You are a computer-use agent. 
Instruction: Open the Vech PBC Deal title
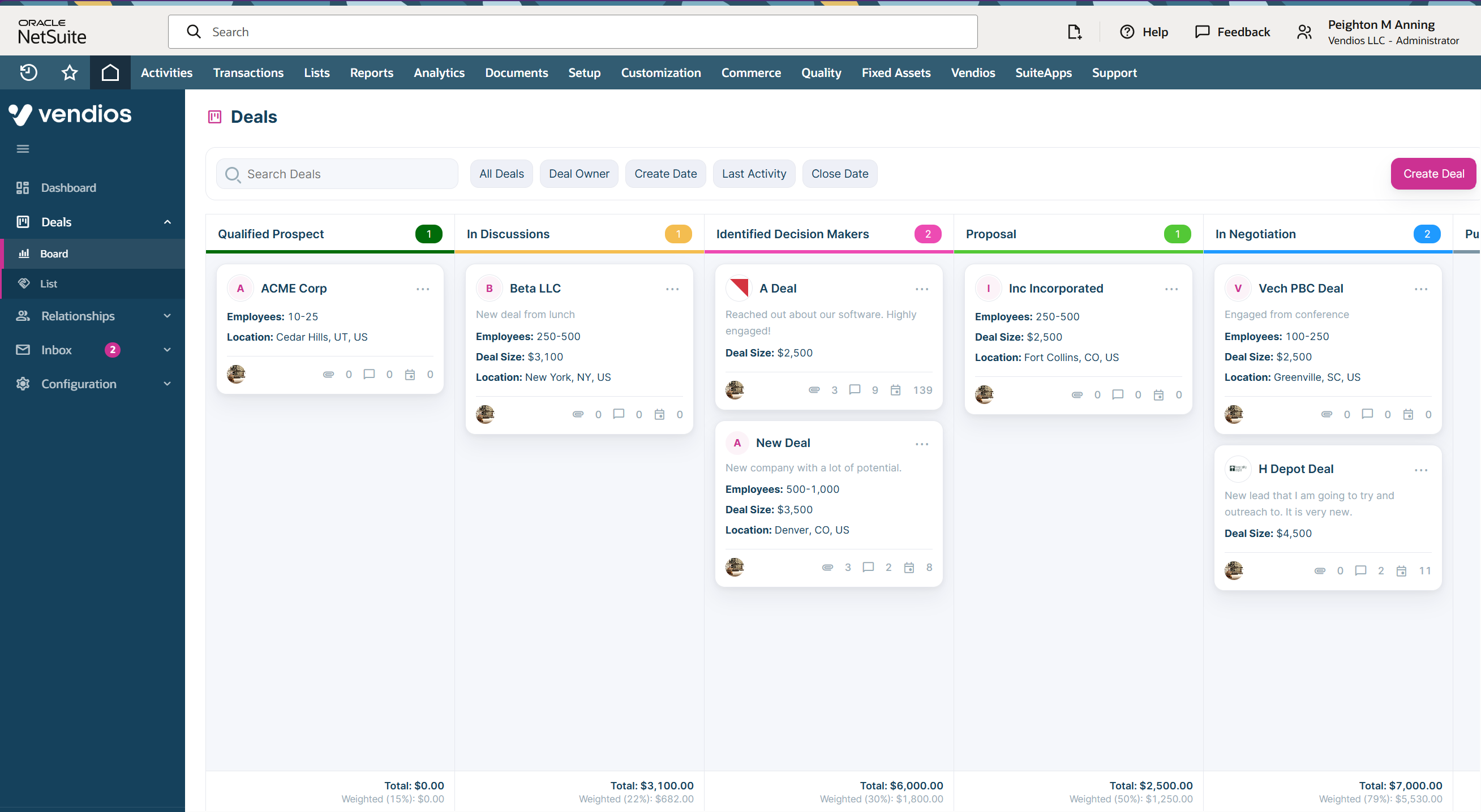pyautogui.click(x=1300, y=289)
